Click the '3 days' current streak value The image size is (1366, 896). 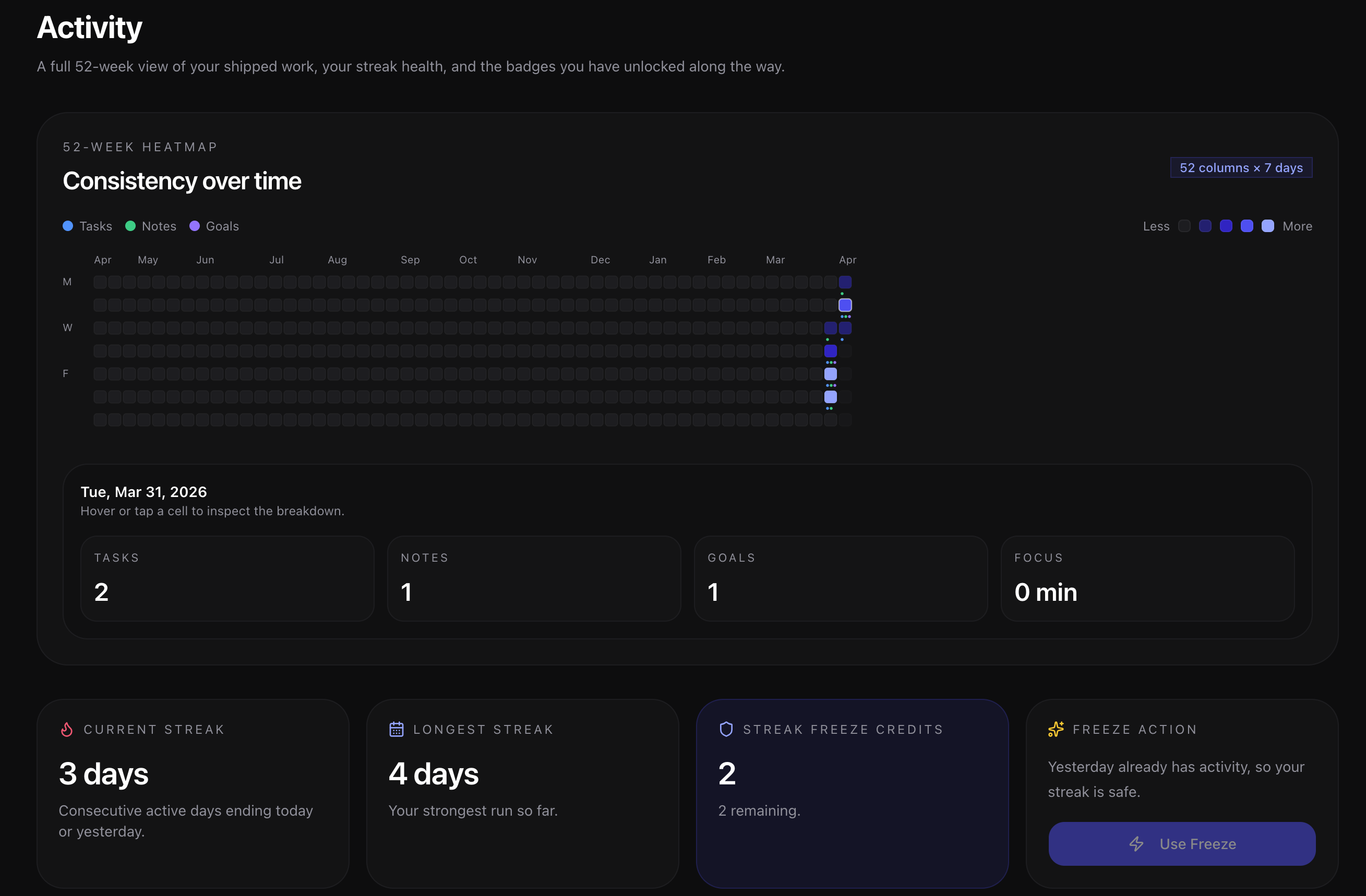[x=104, y=773]
